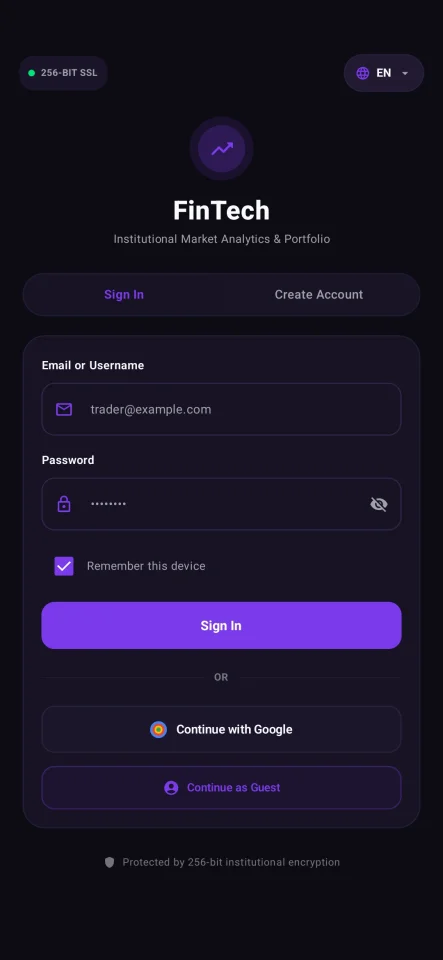Click the globe language icon
443x960 pixels.
click(363, 73)
